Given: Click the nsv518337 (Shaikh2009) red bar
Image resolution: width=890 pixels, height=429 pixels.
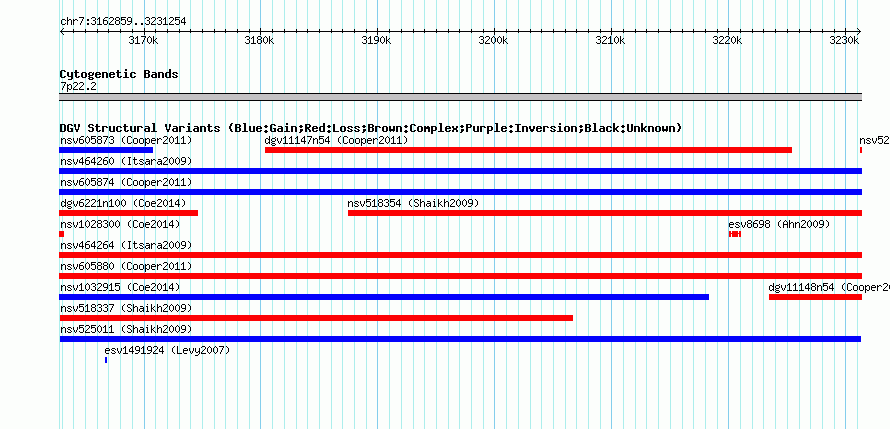Looking at the screenshot, I should pos(316,318).
